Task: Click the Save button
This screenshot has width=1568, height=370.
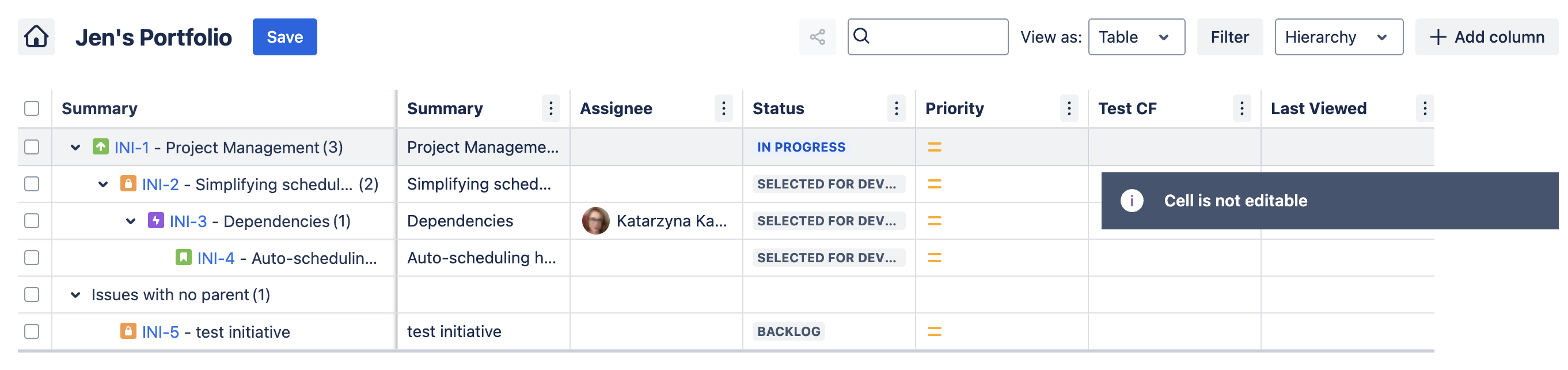Action: tap(284, 37)
